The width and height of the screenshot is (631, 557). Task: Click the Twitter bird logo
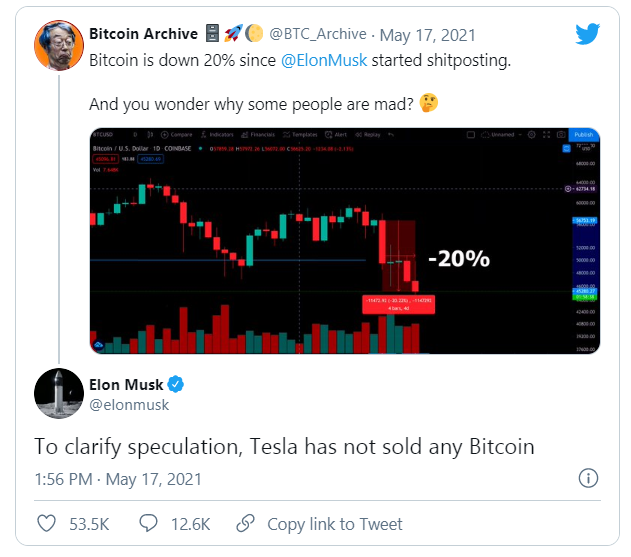point(587,34)
